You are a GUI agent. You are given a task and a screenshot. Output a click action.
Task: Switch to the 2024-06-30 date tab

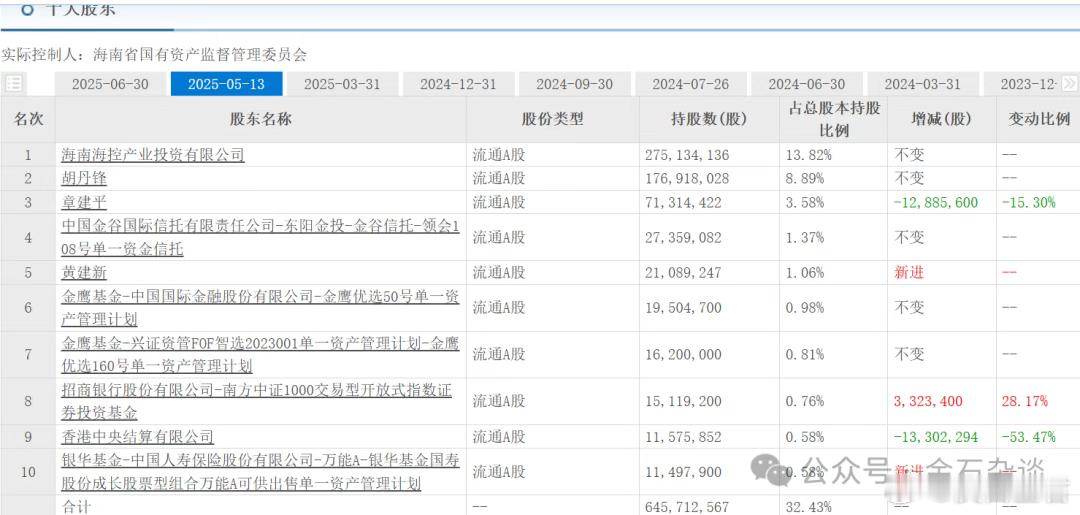click(806, 84)
